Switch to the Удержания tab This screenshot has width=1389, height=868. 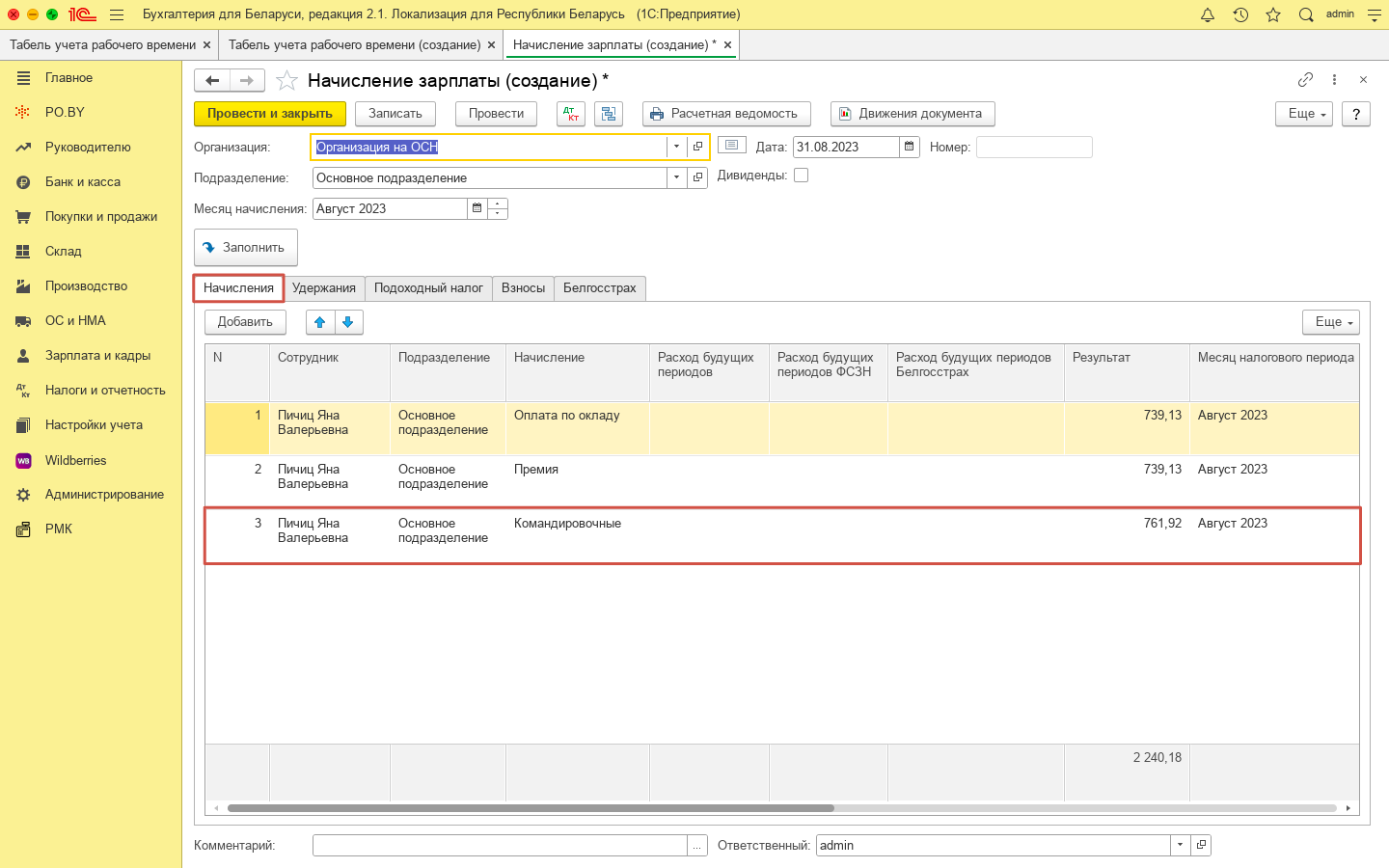click(x=324, y=288)
